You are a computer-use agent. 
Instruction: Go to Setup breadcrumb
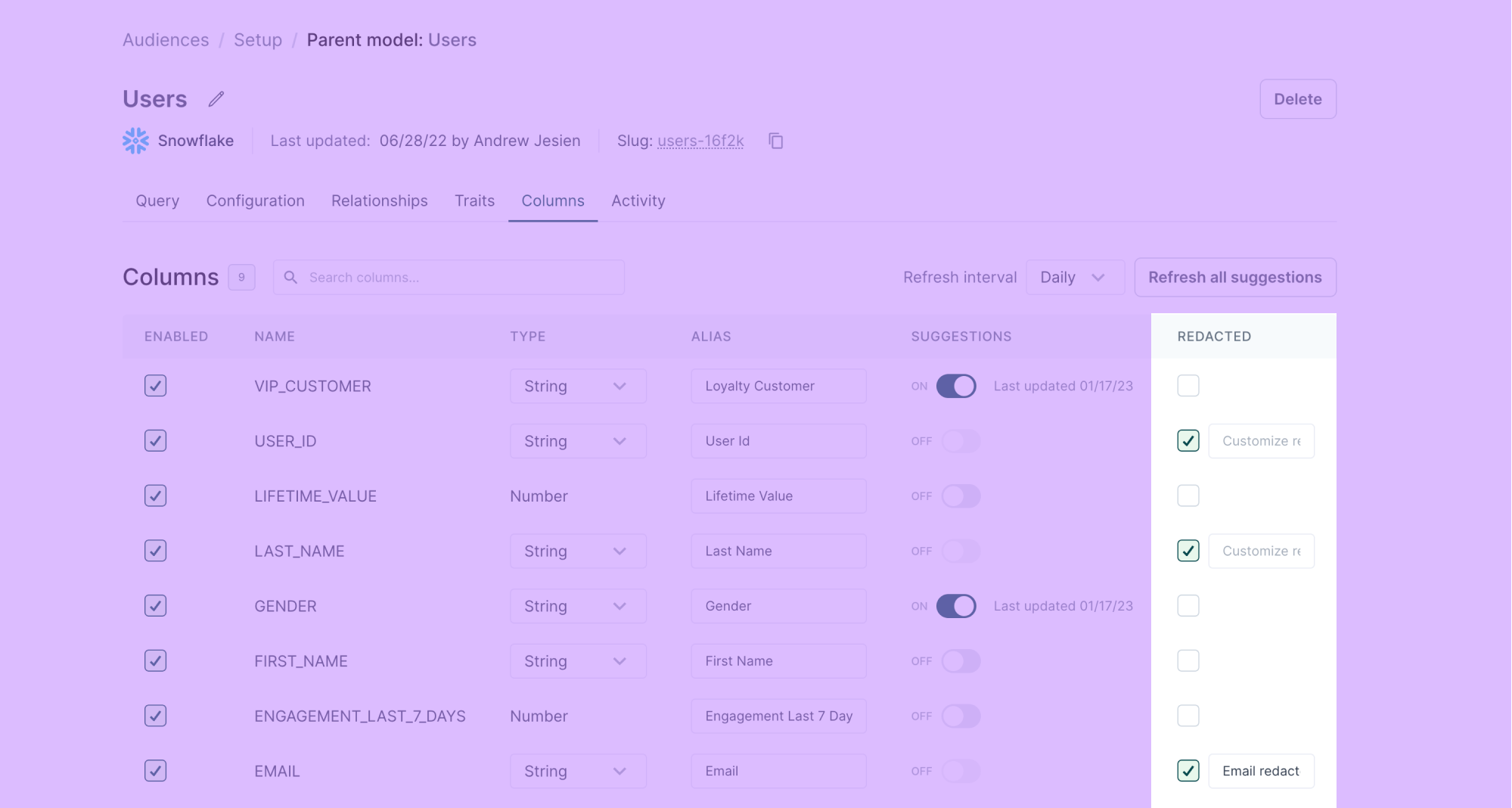258,40
